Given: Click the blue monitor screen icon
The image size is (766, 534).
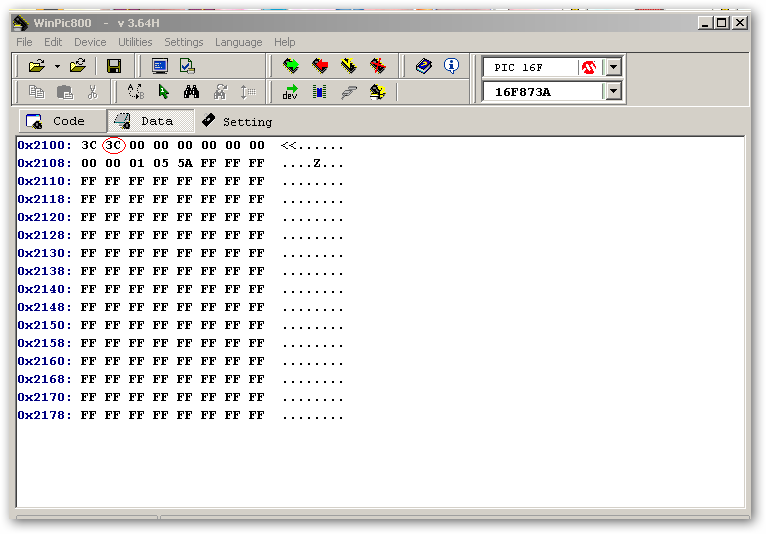Looking at the screenshot, I should pos(160,66).
